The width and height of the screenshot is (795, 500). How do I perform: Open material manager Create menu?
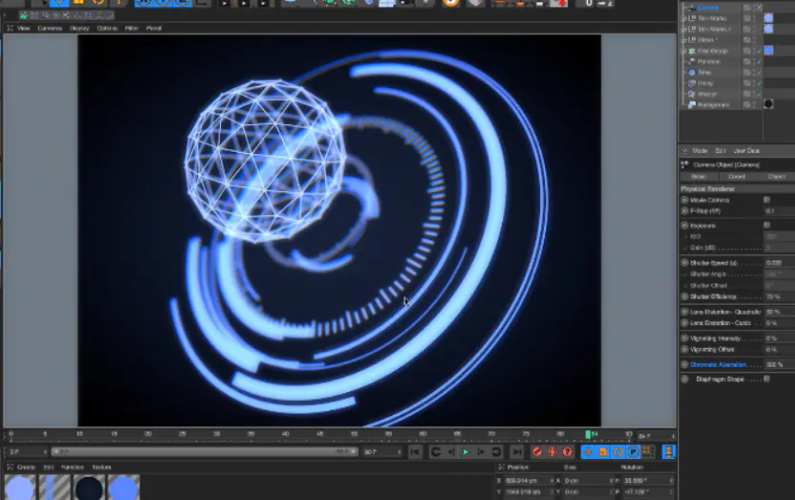pos(26,467)
